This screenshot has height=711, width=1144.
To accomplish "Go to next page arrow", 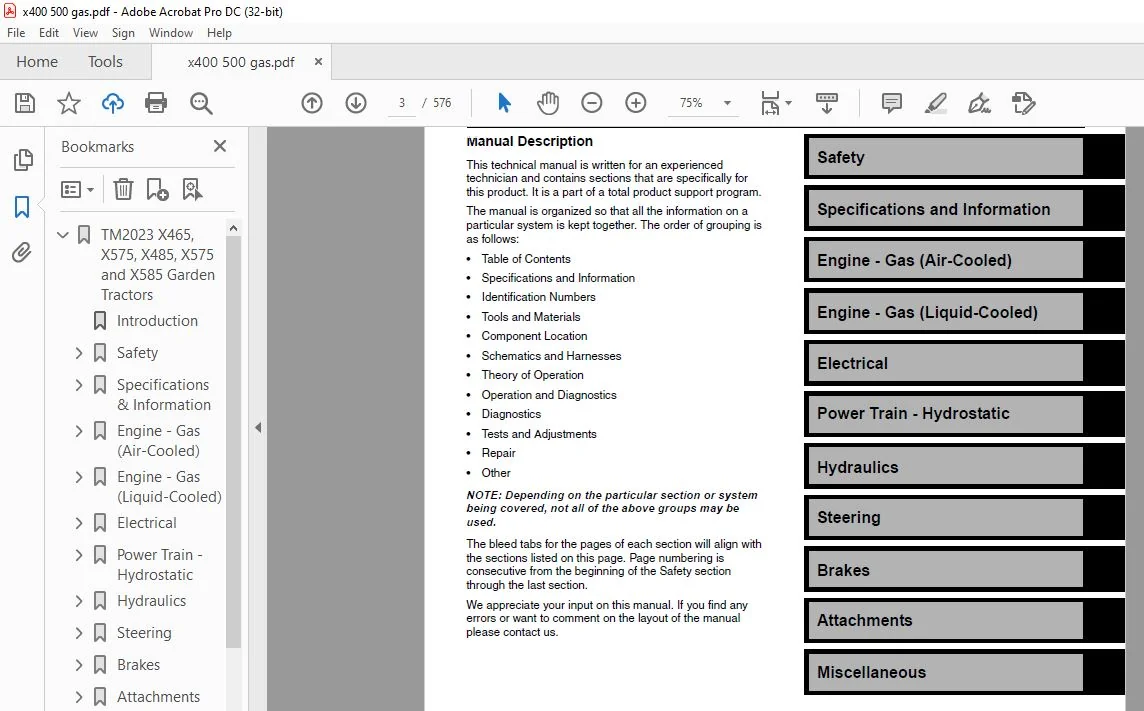I will 356,103.
